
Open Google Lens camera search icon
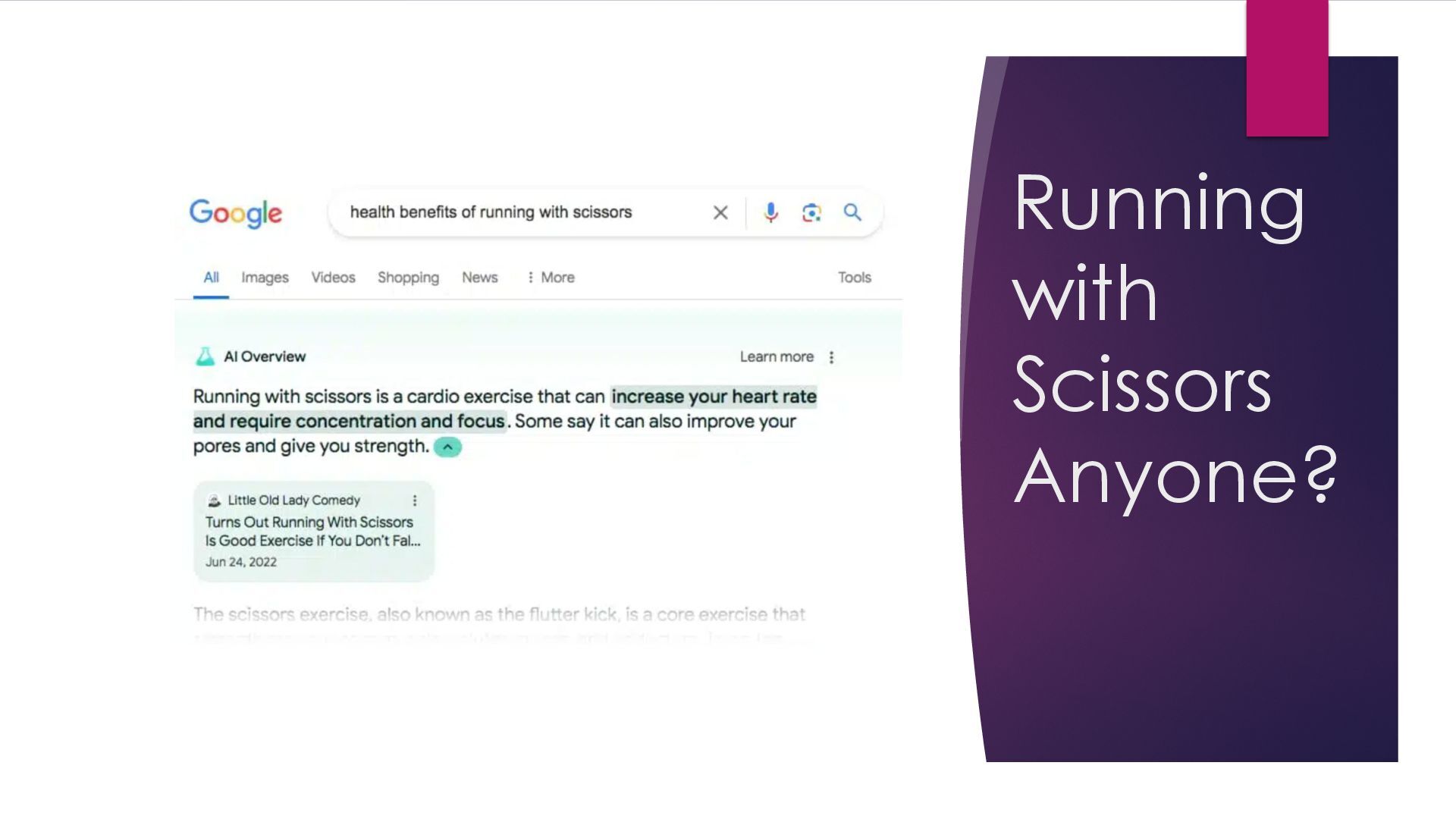(x=811, y=213)
